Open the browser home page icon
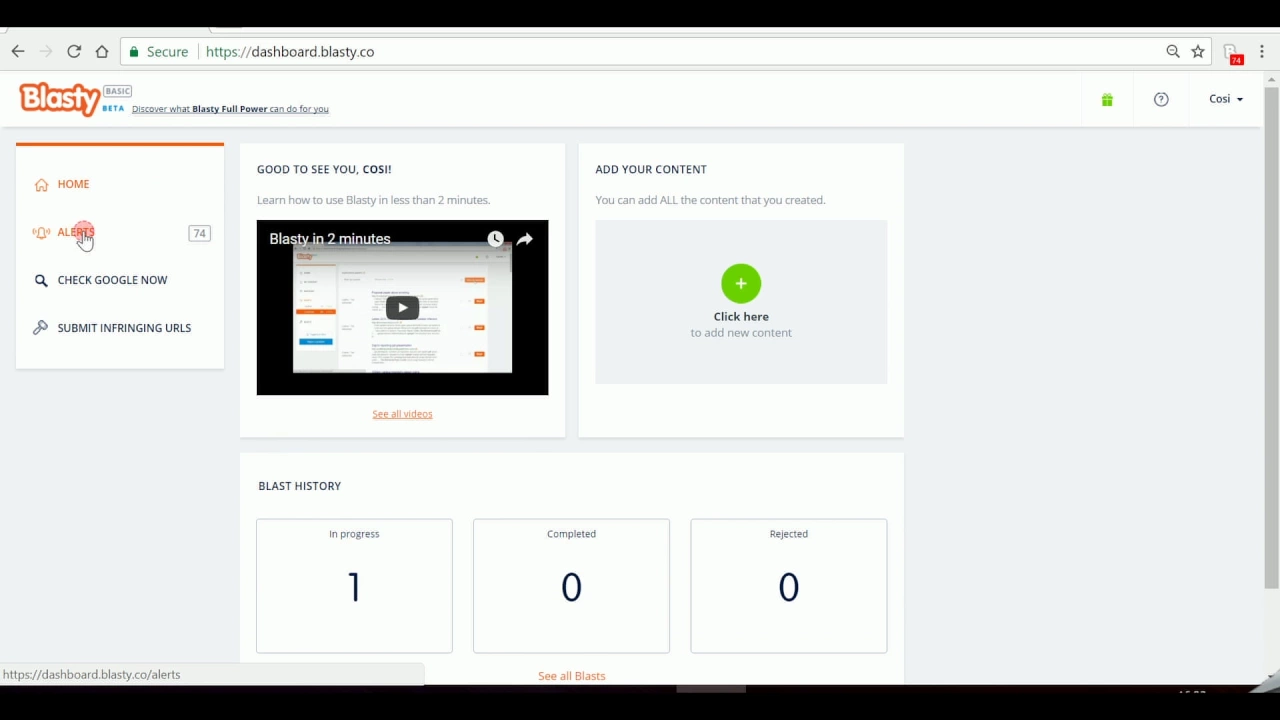 point(102,51)
